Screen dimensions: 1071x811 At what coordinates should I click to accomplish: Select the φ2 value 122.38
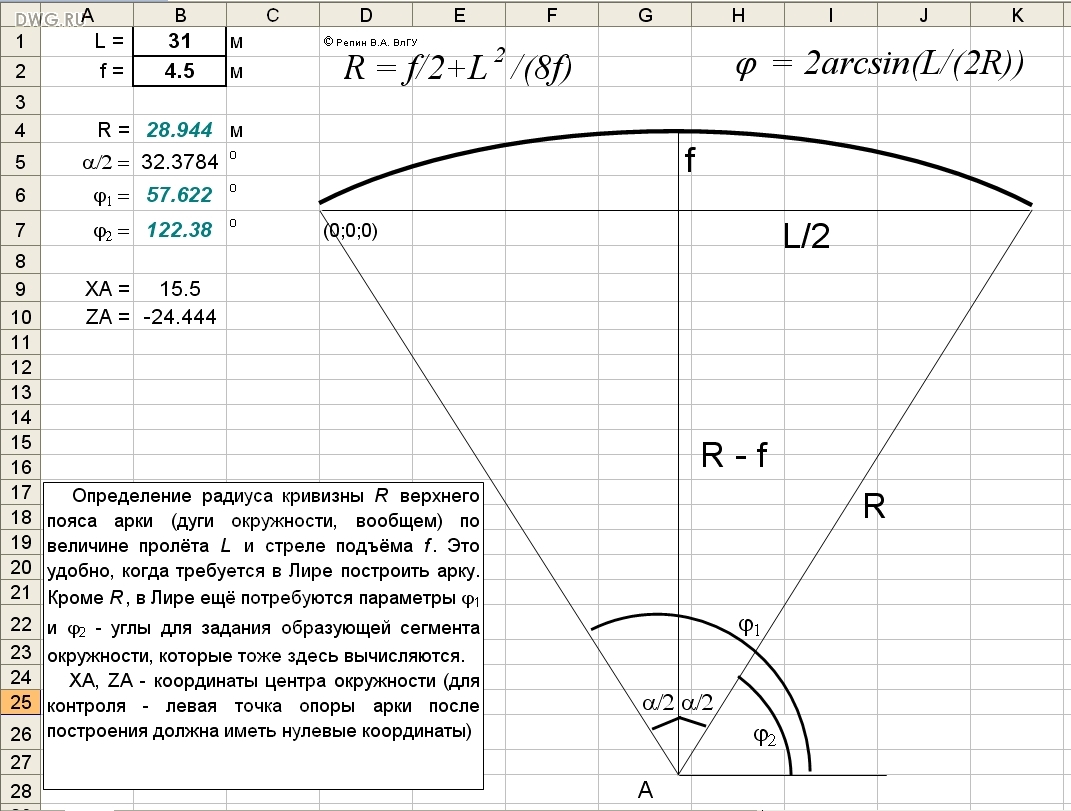click(x=180, y=230)
